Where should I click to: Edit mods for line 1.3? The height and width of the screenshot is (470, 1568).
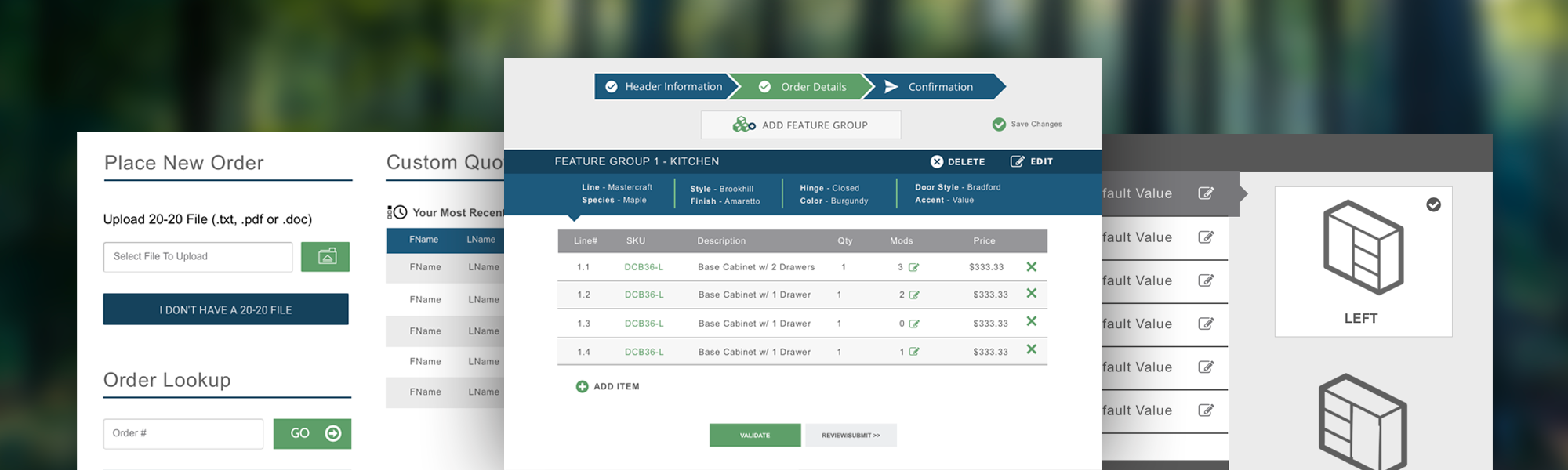tap(914, 324)
